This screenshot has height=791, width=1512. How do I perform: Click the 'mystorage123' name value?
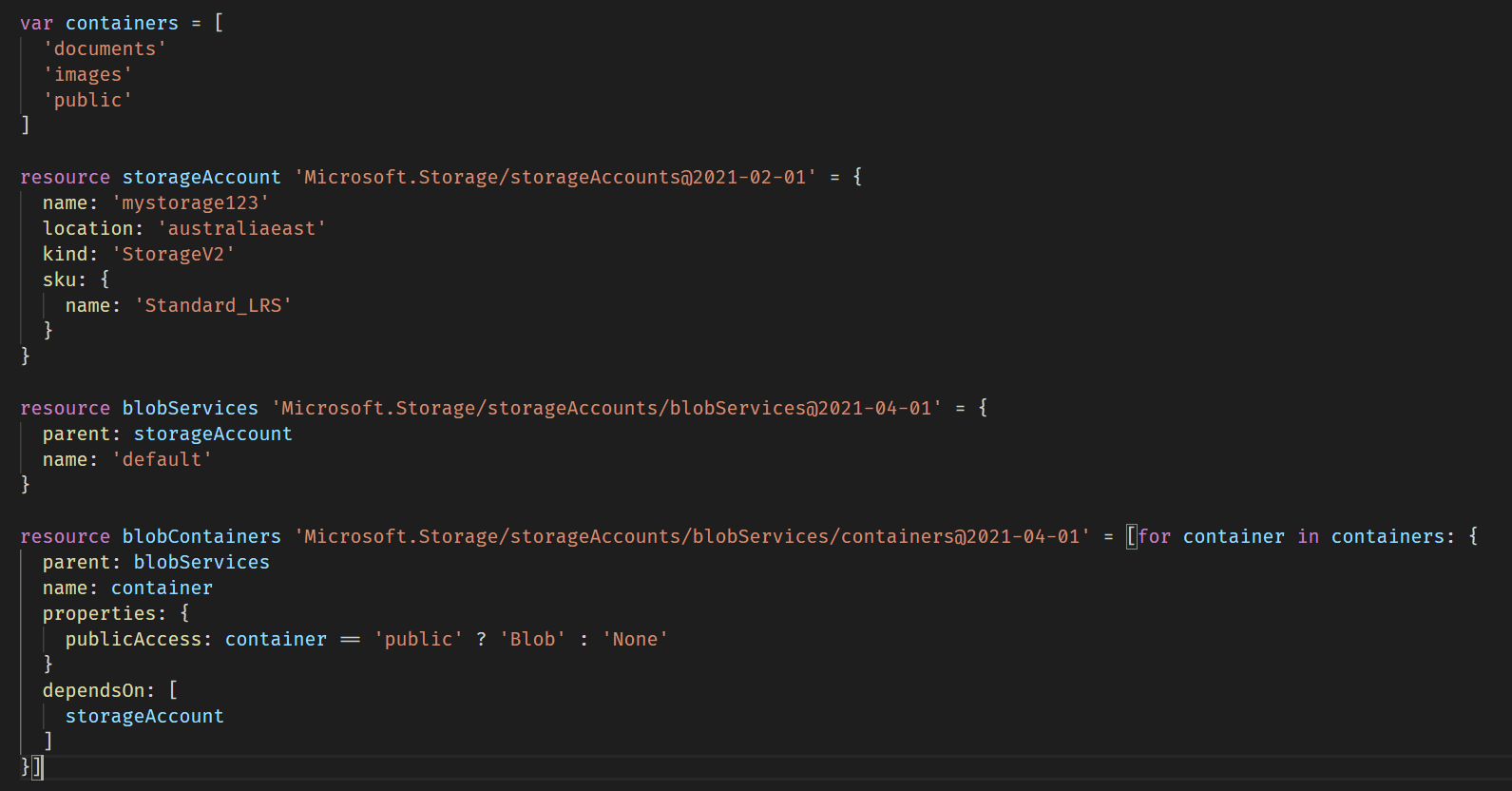coord(190,203)
